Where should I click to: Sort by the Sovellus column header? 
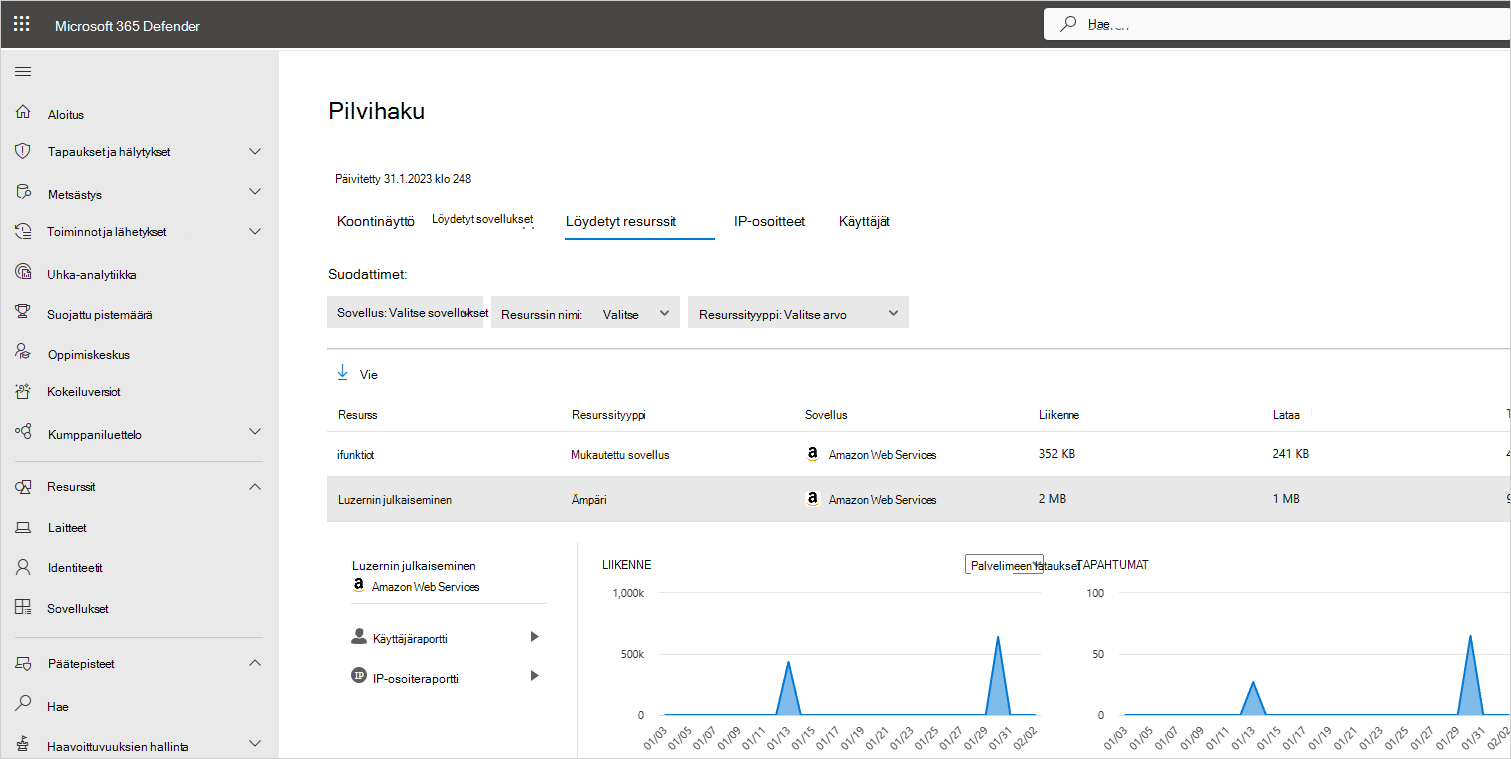[826, 414]
